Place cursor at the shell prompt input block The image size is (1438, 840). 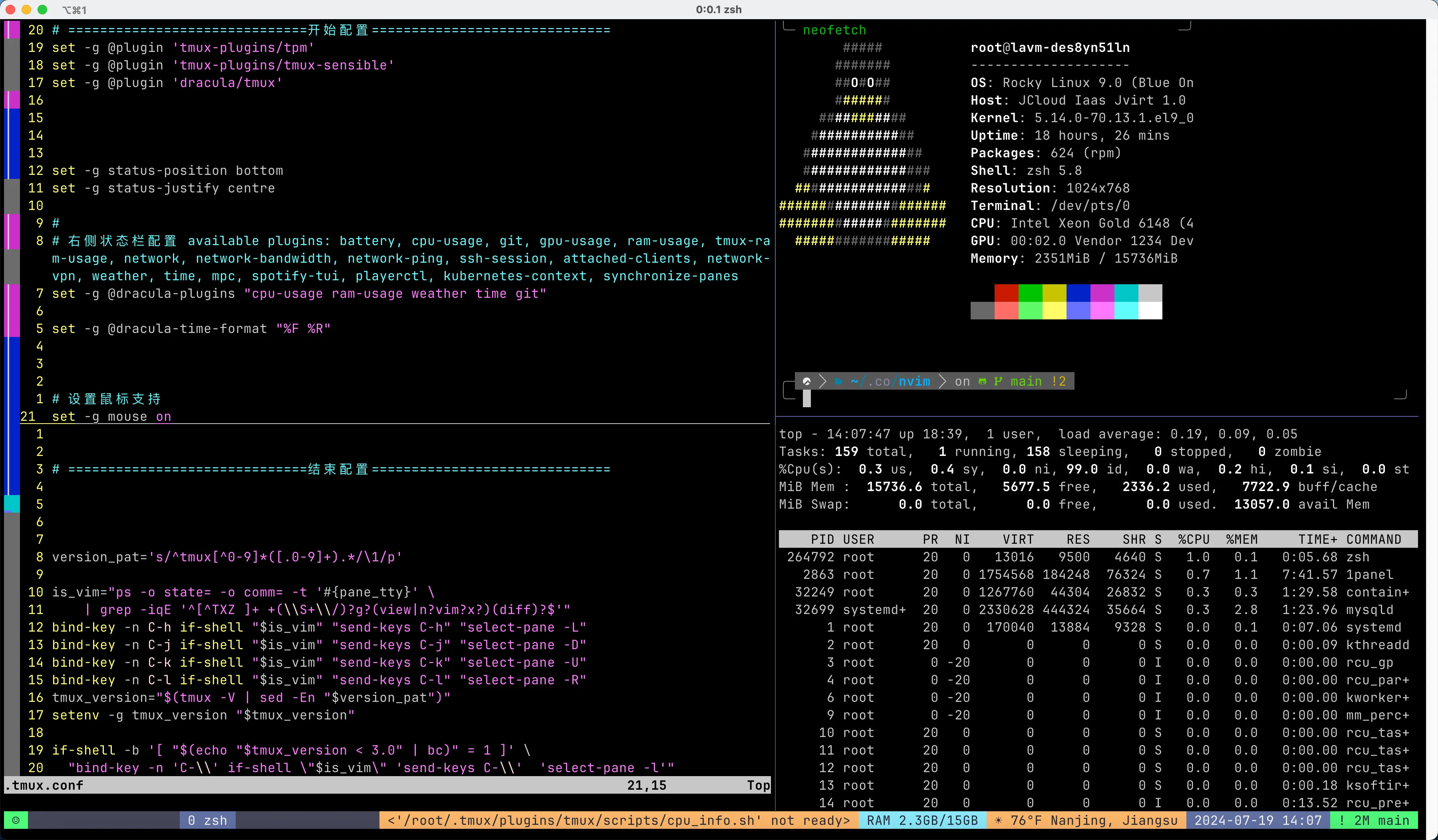tap(806, 399)
